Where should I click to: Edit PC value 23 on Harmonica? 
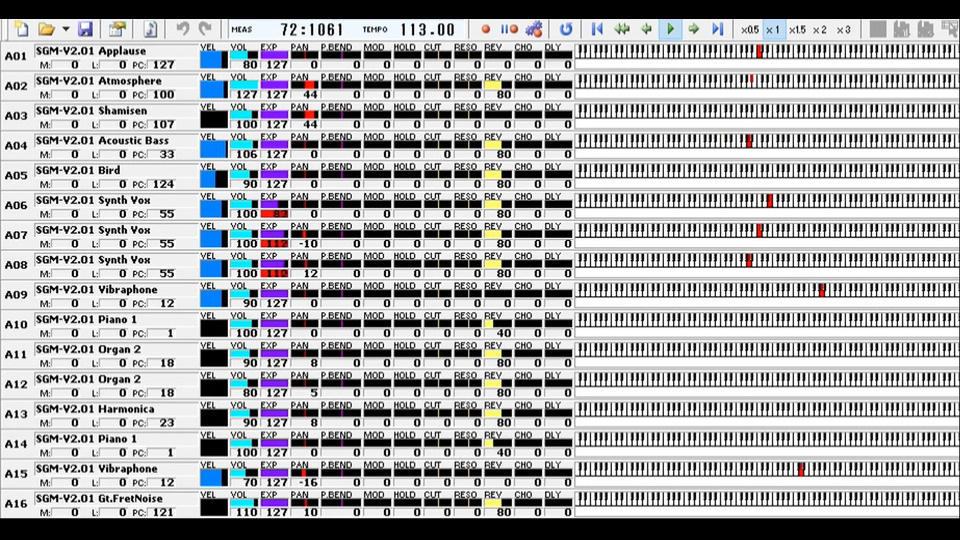[162, 422]
